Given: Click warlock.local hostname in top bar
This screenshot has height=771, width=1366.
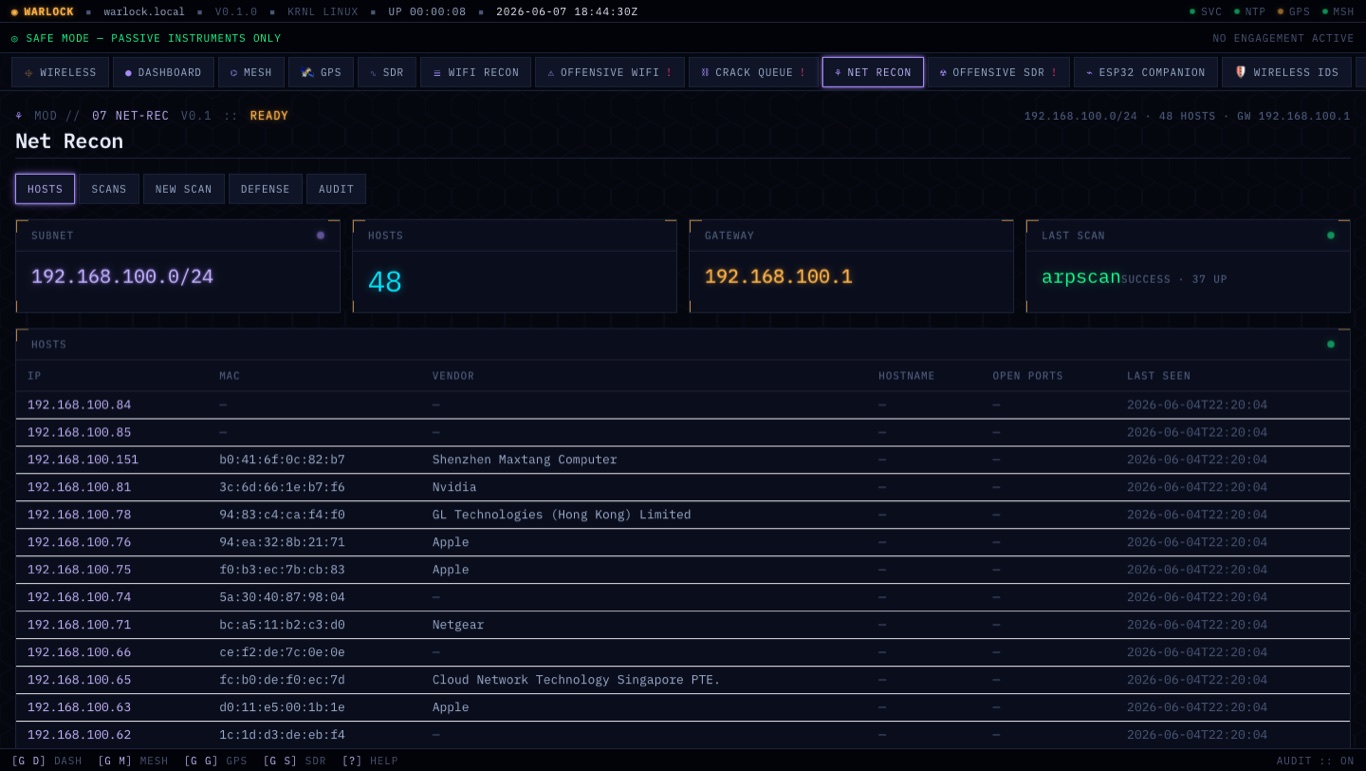Looking at the screenshot, I should (144, 12).
